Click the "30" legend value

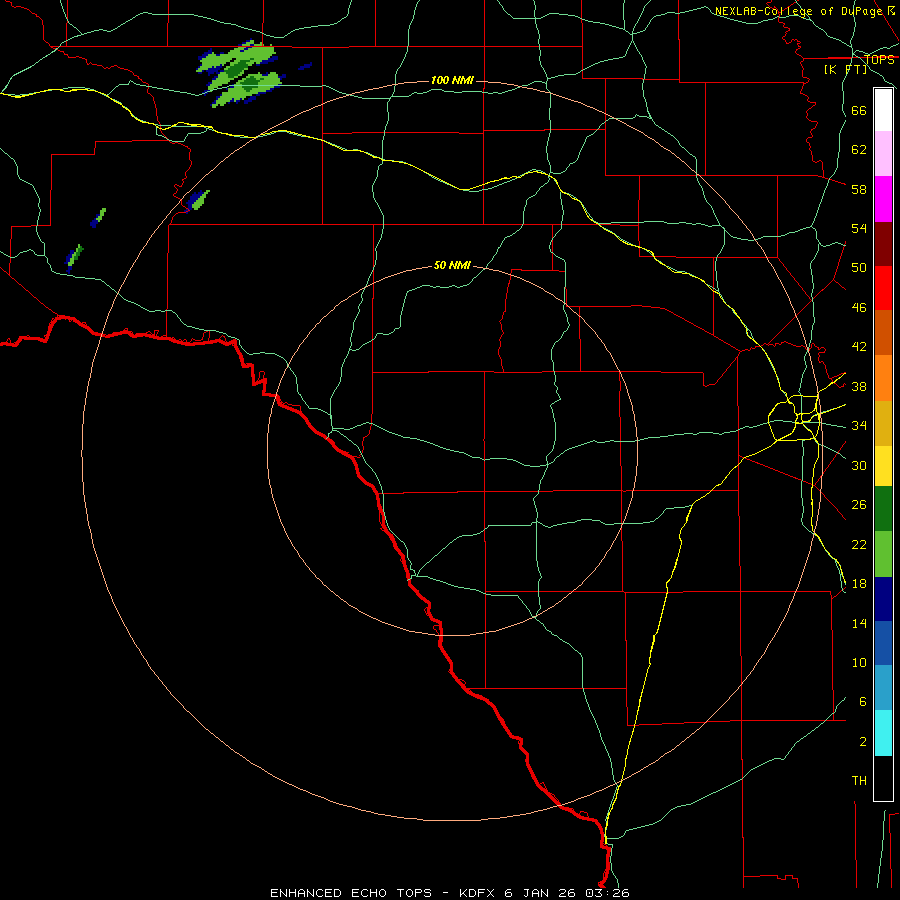(859, 465)
